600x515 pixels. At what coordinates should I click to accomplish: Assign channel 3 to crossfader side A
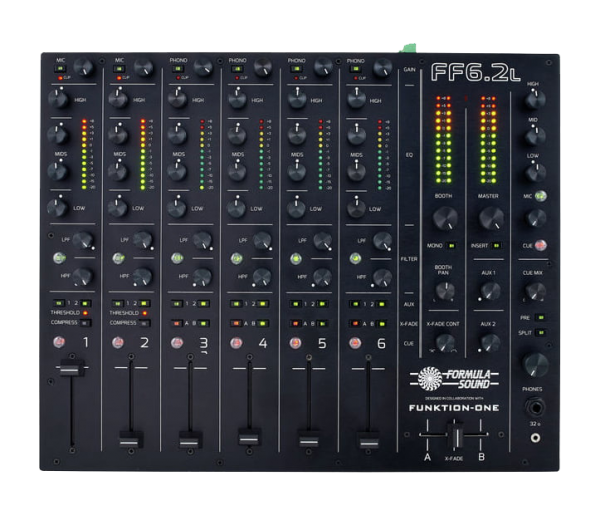[x=177, y=323]
